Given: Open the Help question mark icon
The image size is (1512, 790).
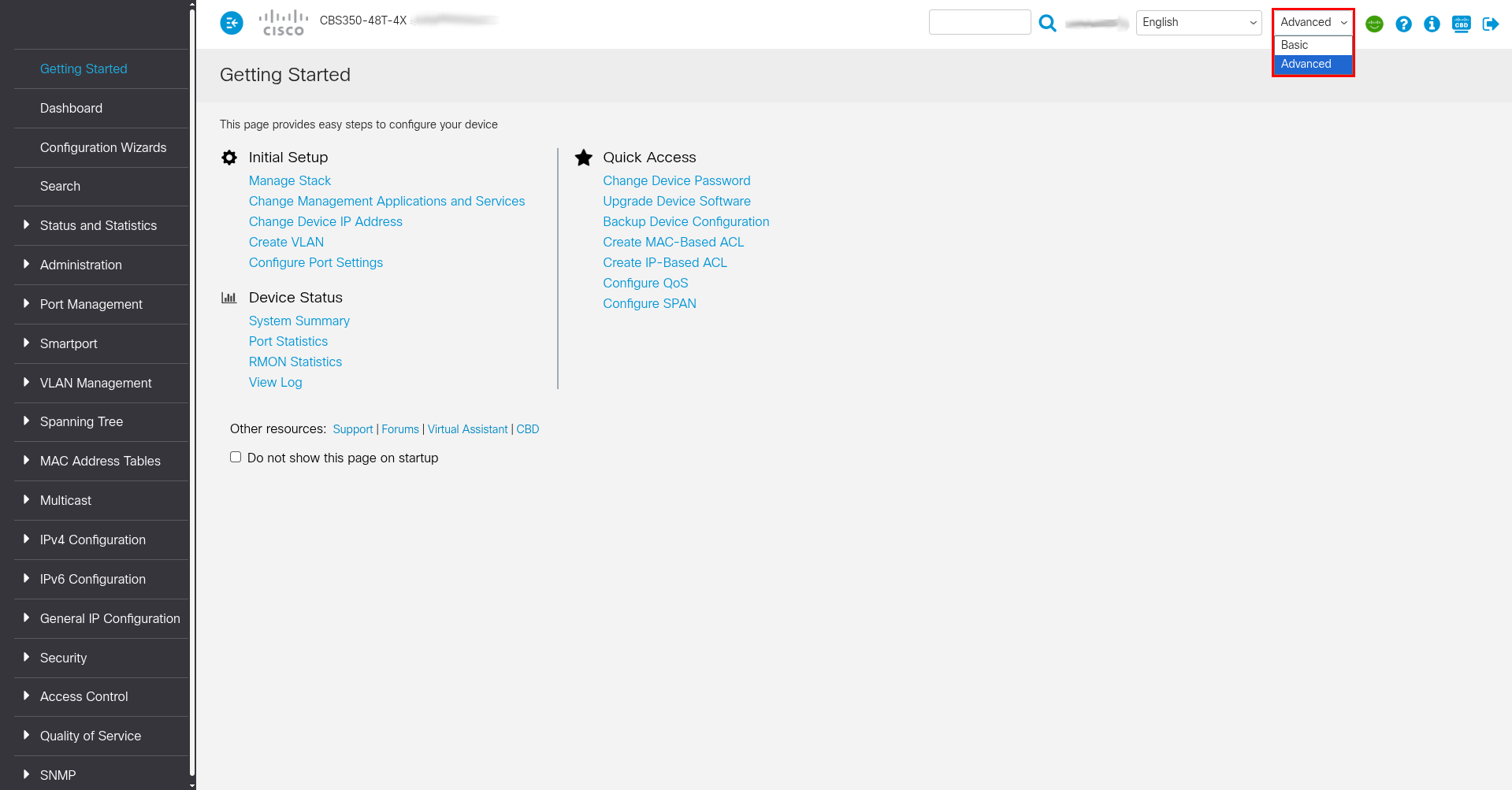Looking at the screenshot, I should (1403, 24).
